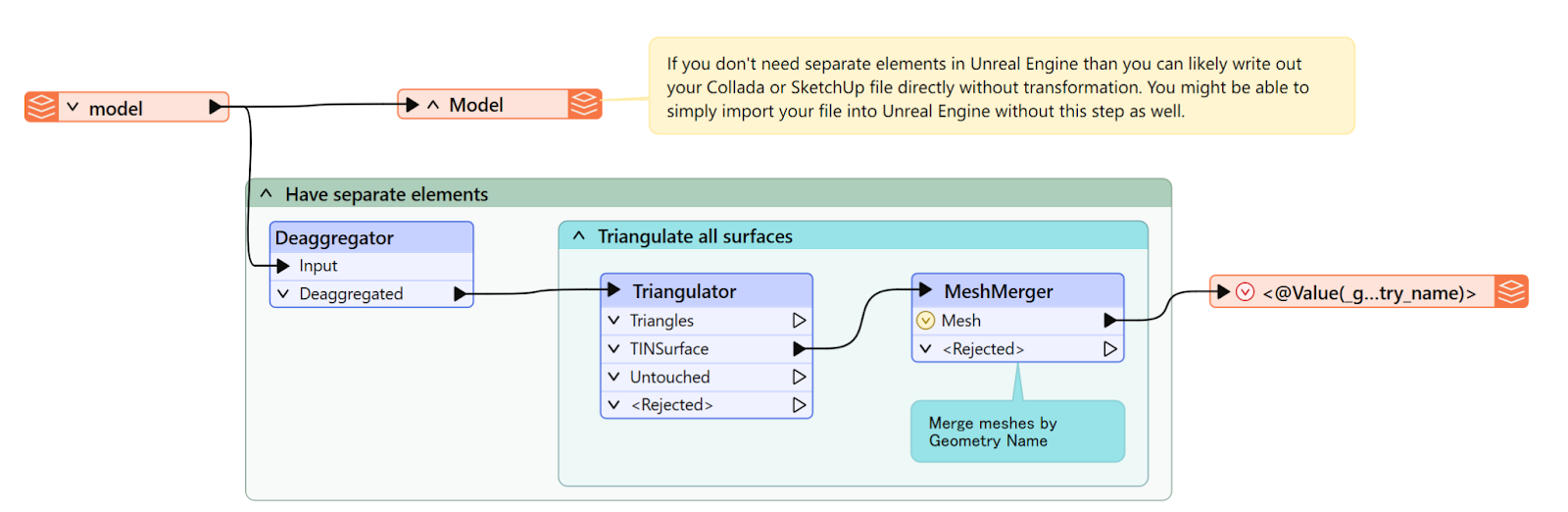This screenshot has width=1568, height=512.
Task: Select the yellow Unreal Engine annotation note
Action: pyautogui.click(x=1002, y=86)
